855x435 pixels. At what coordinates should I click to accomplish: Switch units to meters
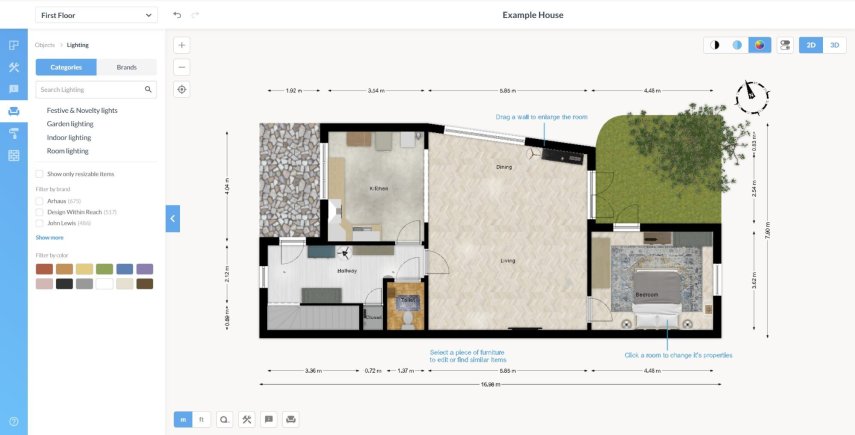pos(183,419)
